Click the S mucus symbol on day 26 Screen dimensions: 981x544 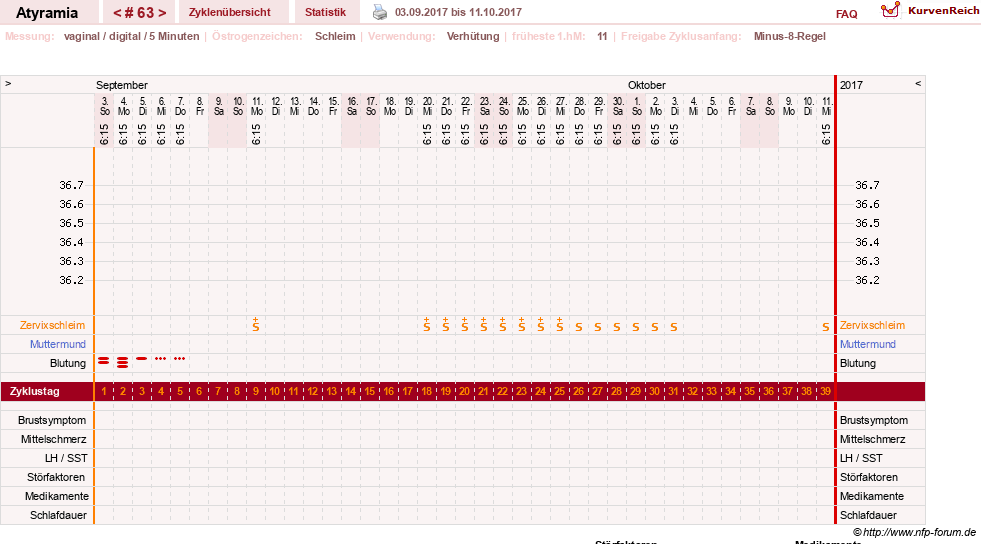[579, 327]
